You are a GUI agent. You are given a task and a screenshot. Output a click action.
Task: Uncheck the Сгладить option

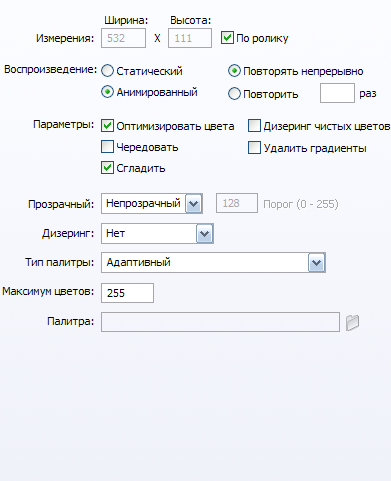pos(107,168)
